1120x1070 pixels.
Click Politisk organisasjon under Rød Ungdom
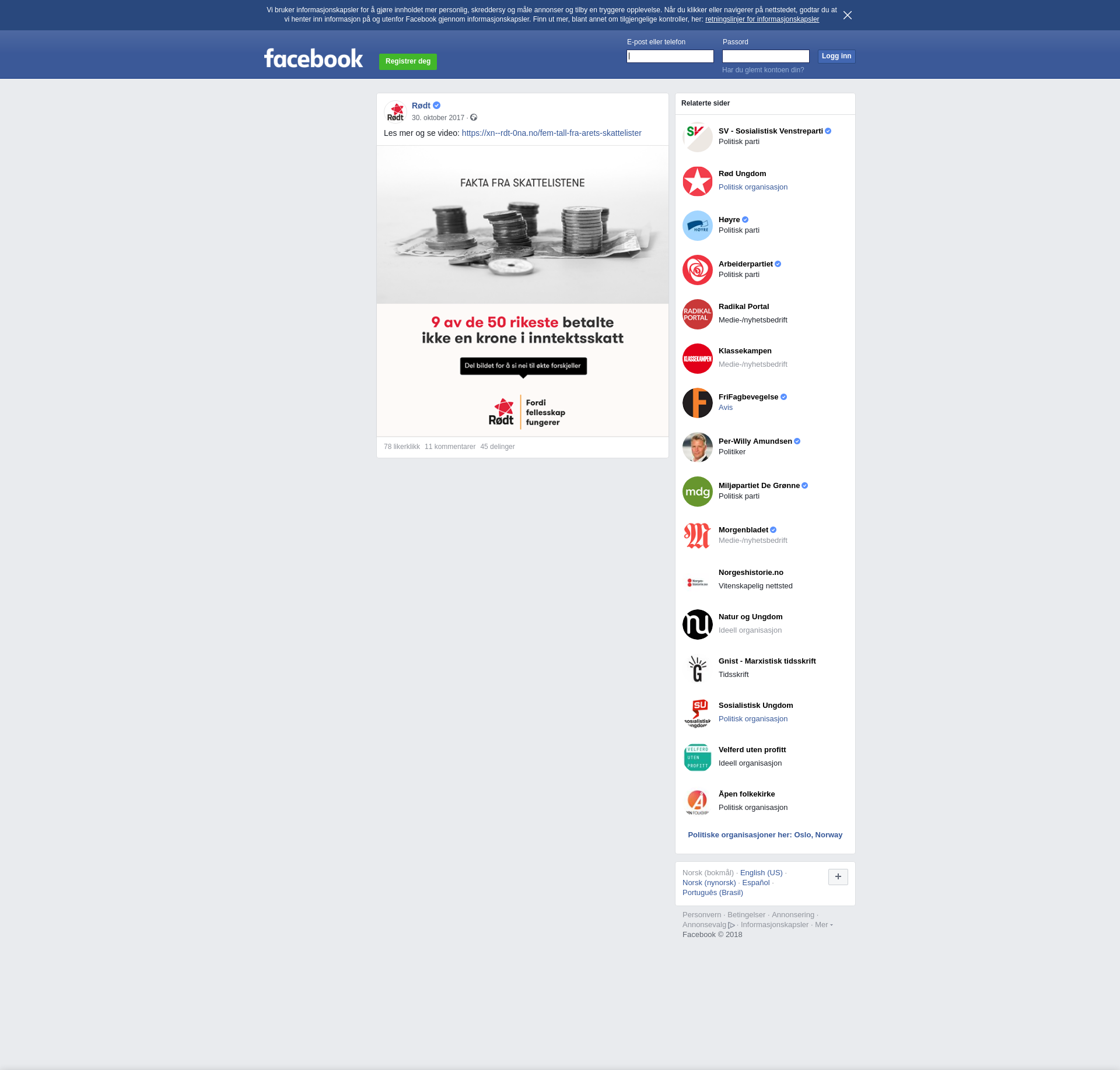(753, 187)
